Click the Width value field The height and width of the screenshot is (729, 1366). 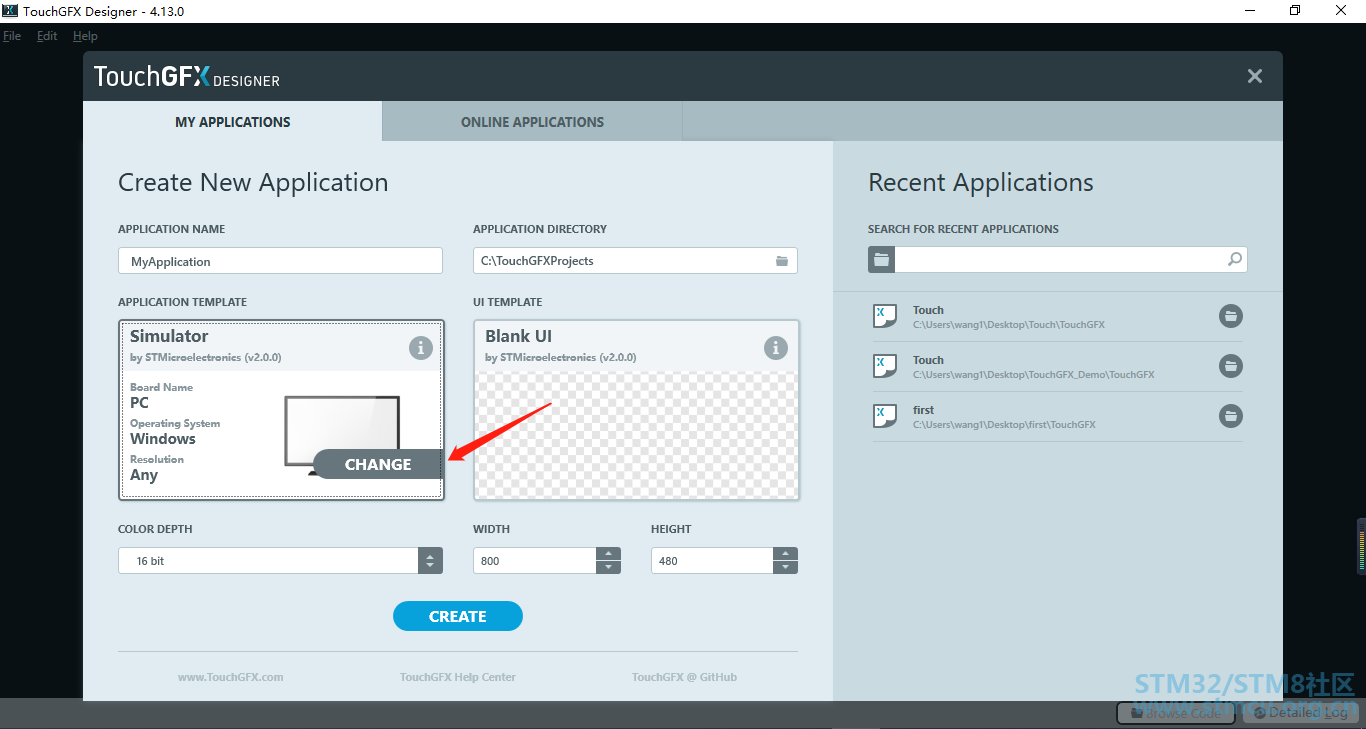[534, 561]
